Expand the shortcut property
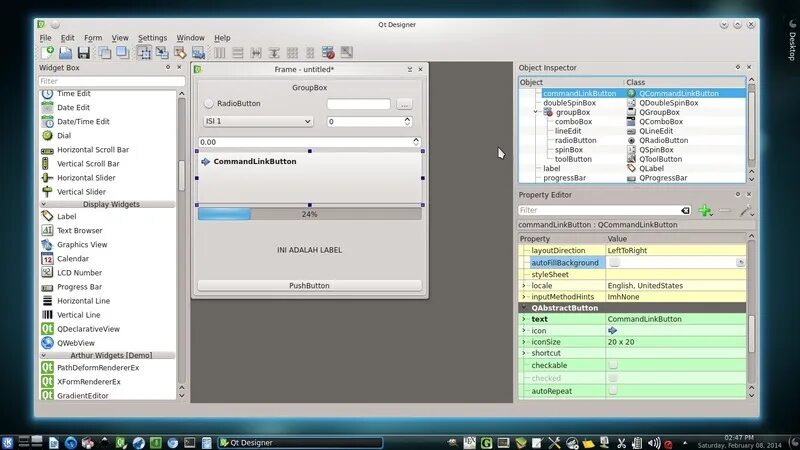800x450 pixels. coord(524,353)
